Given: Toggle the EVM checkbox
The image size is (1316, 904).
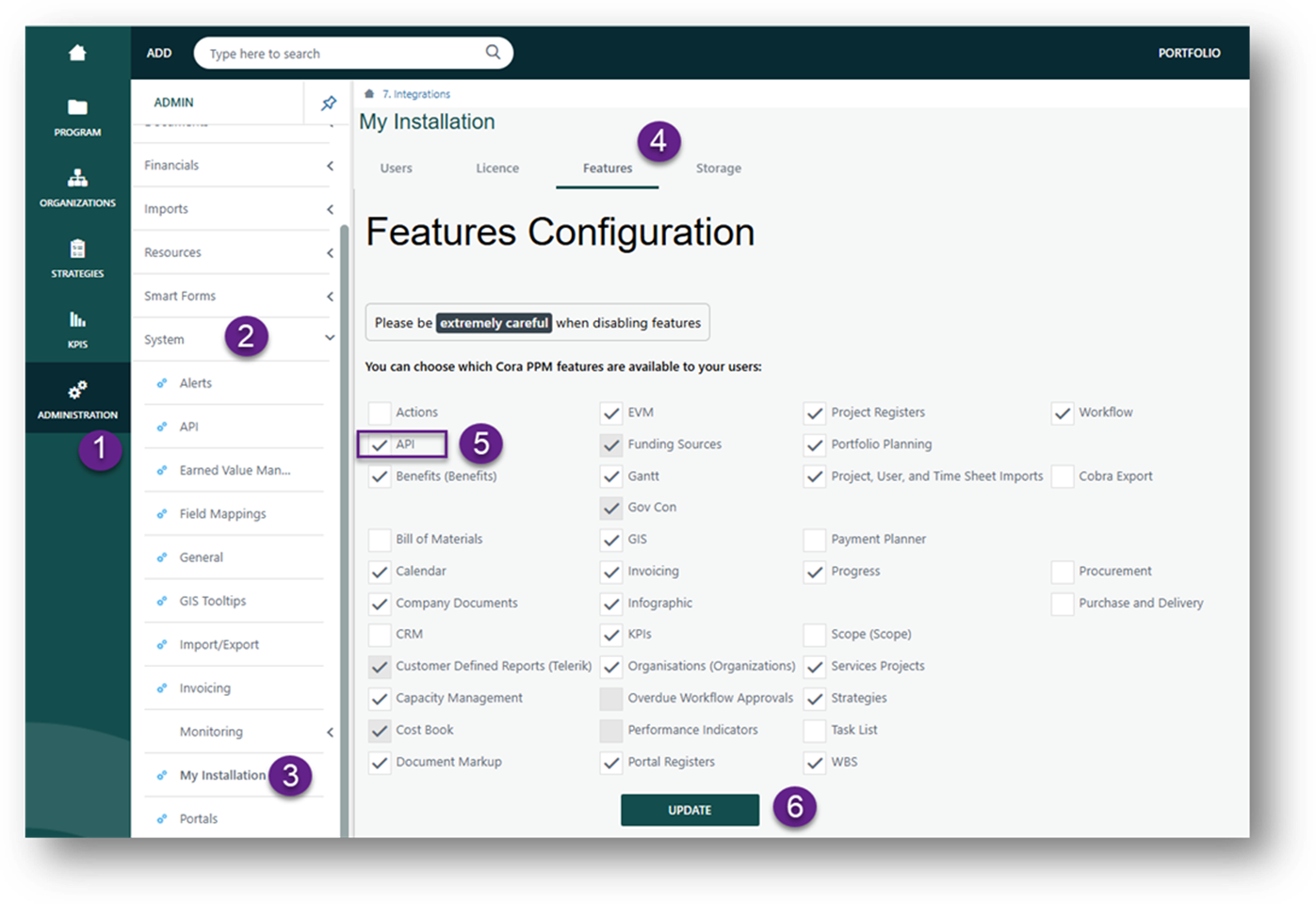Looking at the screenshot, I should (x=611, y=412).
